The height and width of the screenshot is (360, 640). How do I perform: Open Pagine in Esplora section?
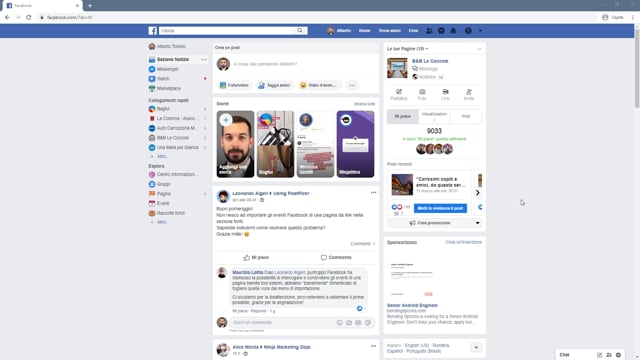[x=164, y=194]
